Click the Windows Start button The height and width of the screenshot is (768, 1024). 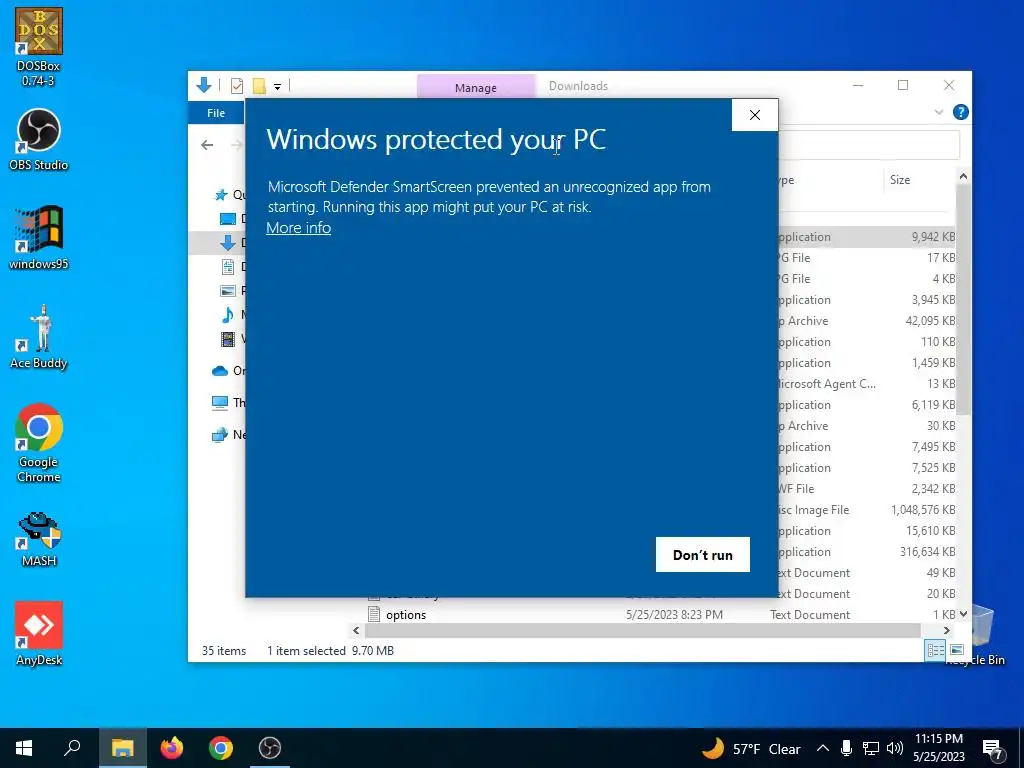coord(24,748)
